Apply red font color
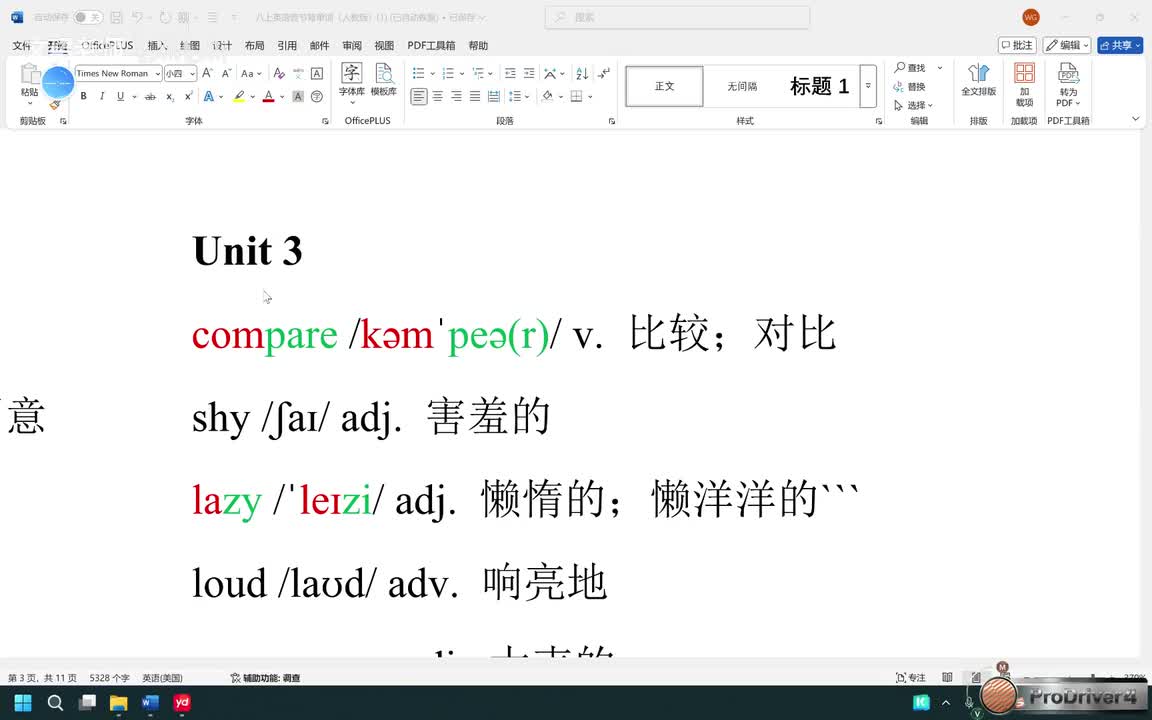The image size is (1152, 720). (x=268, y=96)
